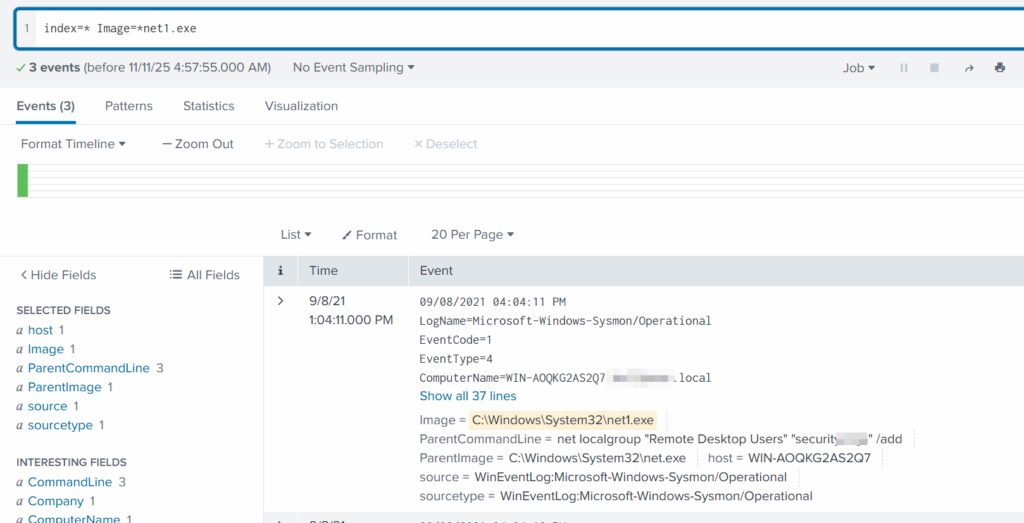Switch to the Visualization tab
Screen dimensions: 1024x523
click(x=301, y=106)
